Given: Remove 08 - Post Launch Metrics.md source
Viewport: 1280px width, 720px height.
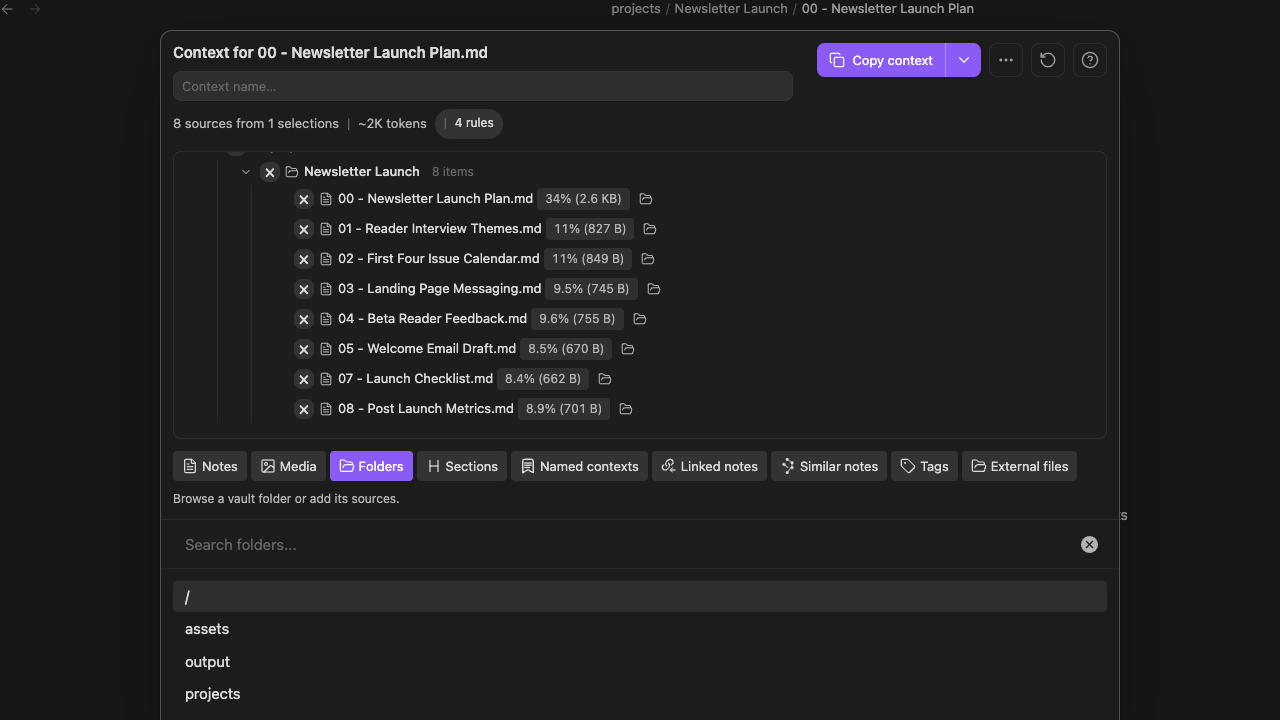Looking at the screenshot, I should (x=304, y=409).
